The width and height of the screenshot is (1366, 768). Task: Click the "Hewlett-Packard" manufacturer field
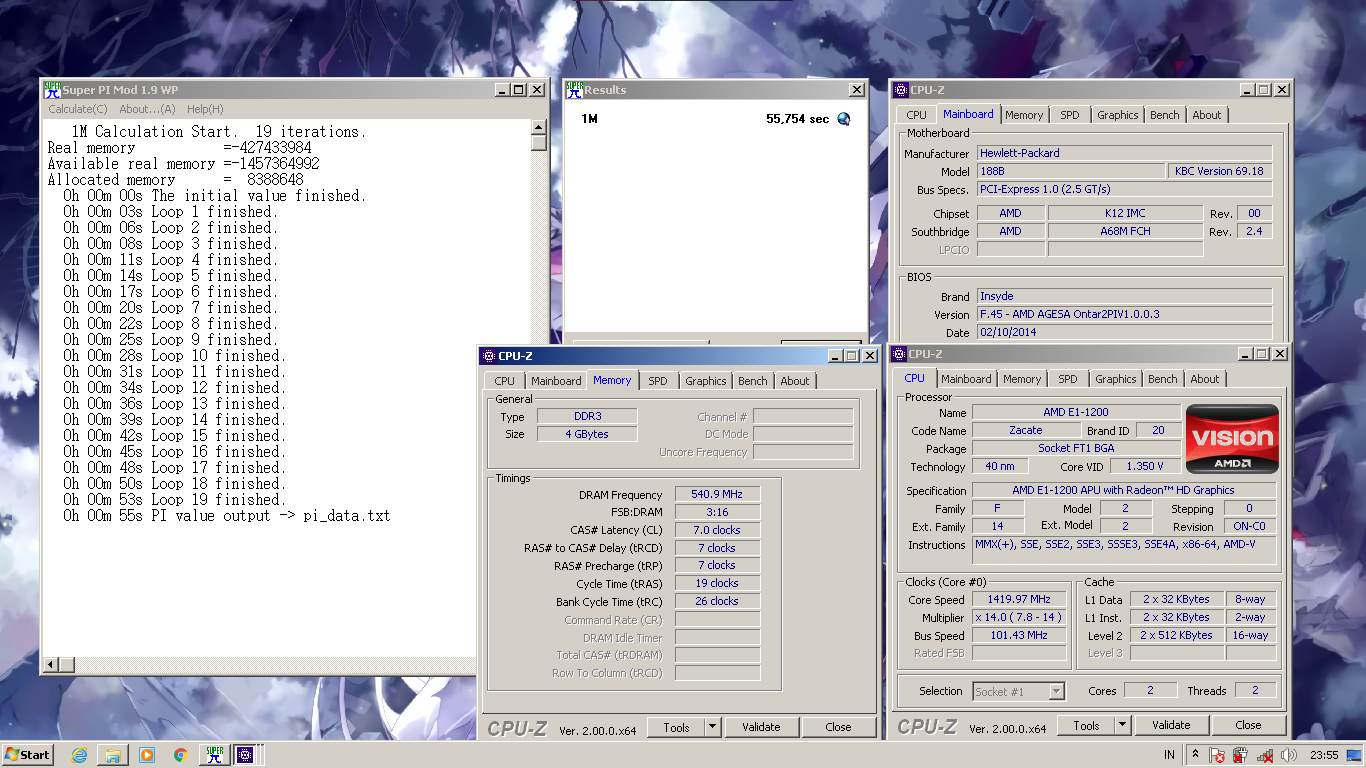1124,153
